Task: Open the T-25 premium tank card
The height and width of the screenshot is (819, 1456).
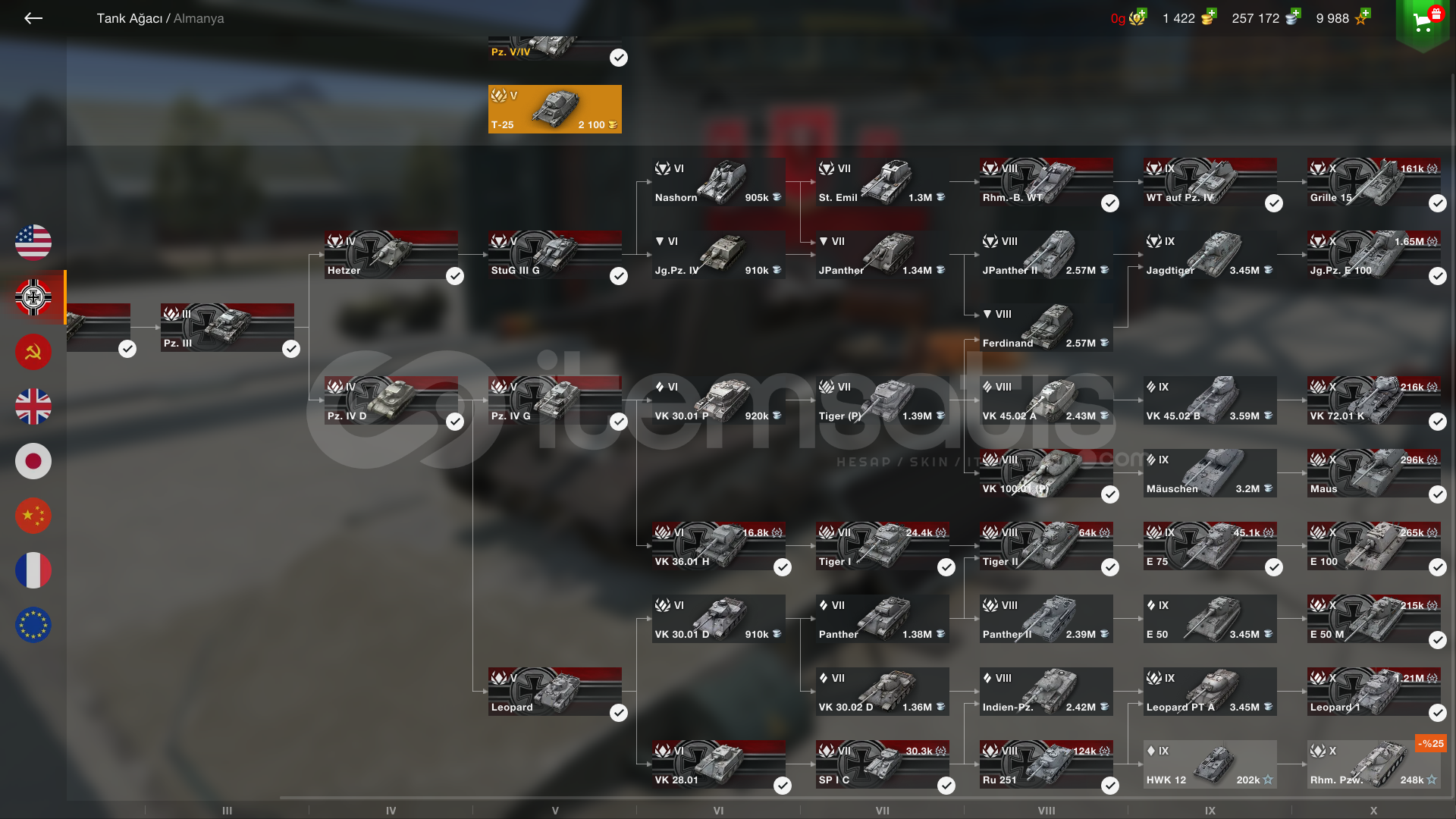Action: pyautogui.click(x=555, y=109)
